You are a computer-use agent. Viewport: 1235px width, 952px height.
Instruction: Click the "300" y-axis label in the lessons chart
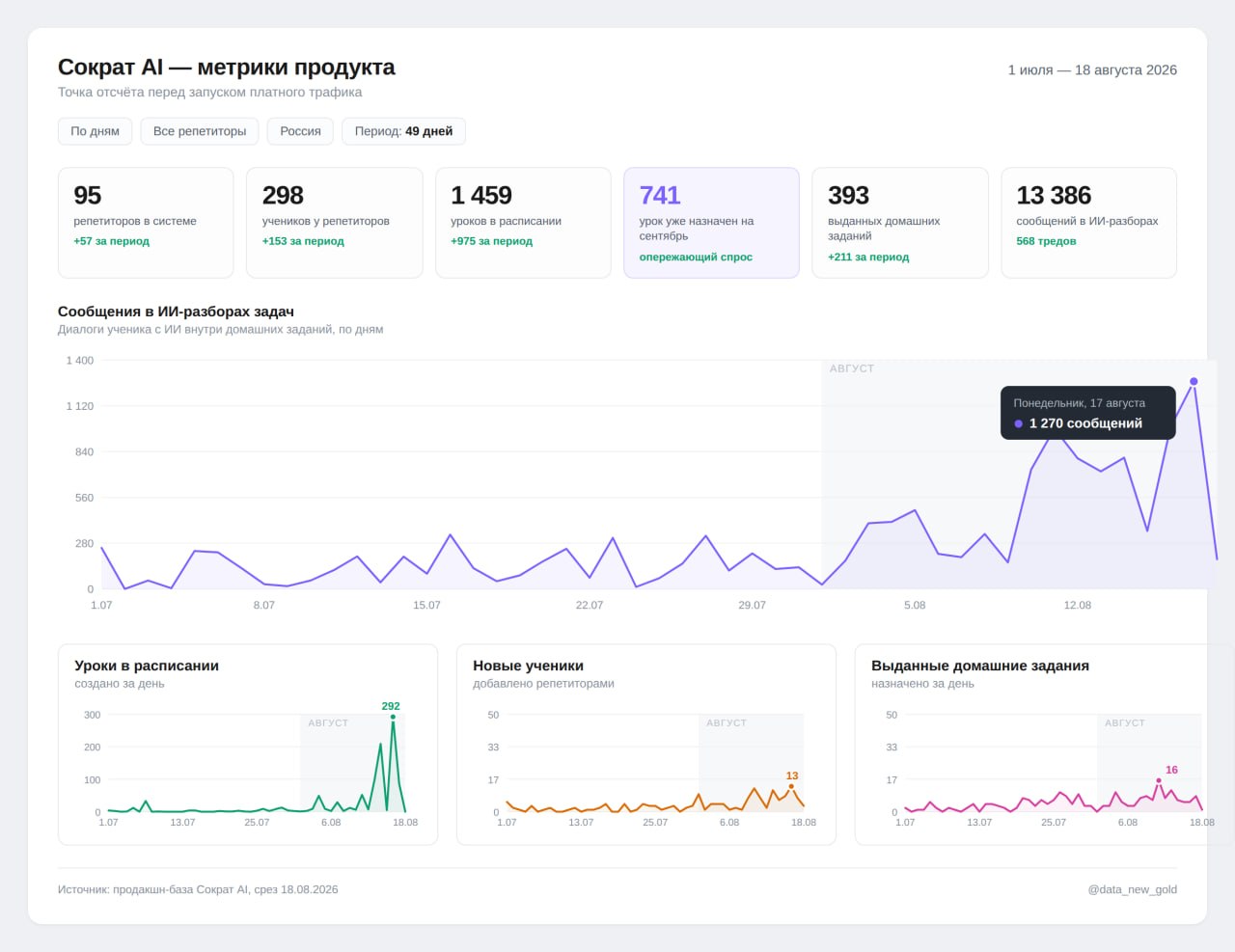click(93, 715)
